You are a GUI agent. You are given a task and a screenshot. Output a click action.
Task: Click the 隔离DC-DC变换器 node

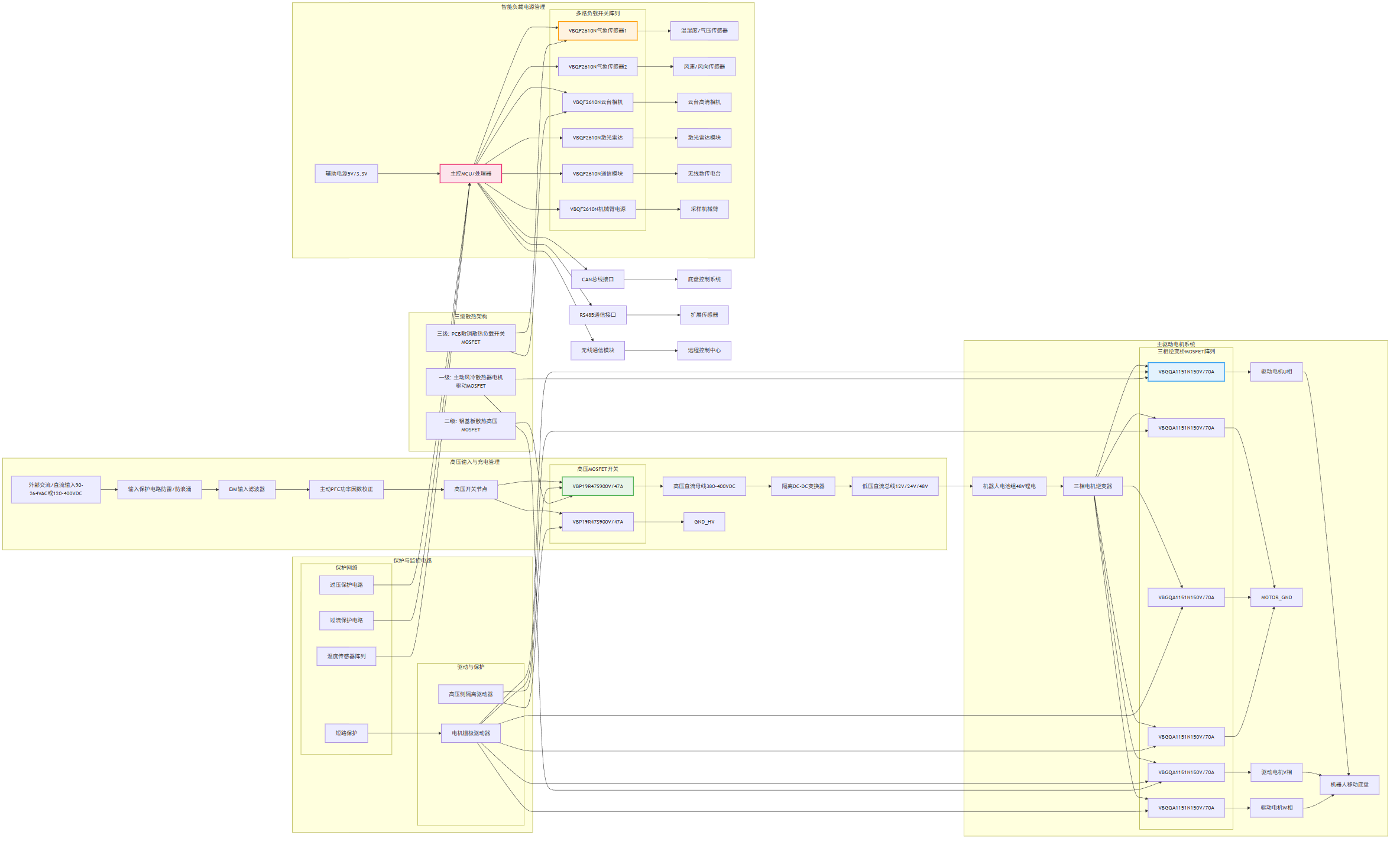click(x=803, y=486)
